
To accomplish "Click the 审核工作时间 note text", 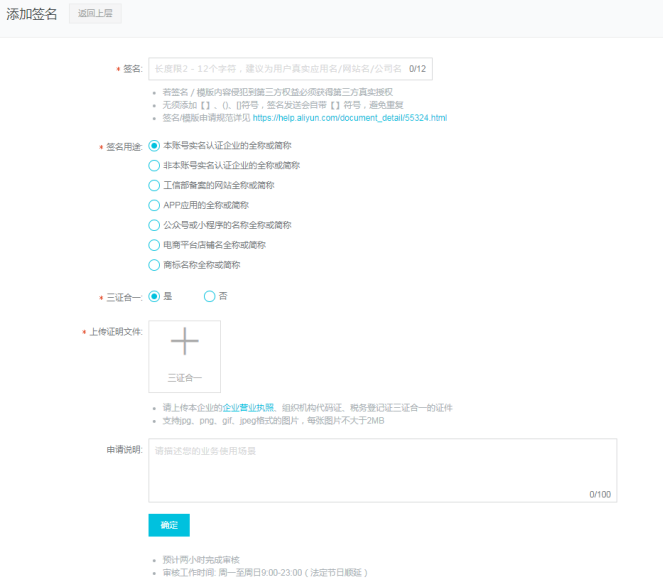I will coord(265,573).
